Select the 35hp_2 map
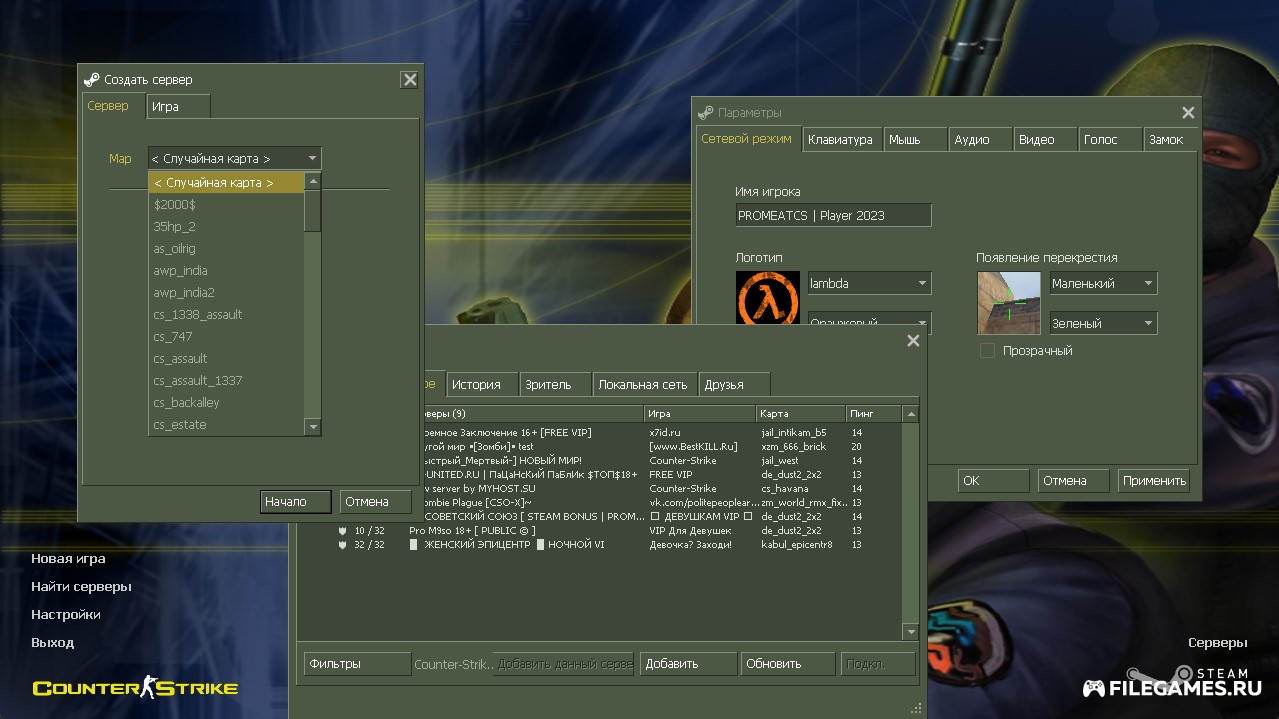This screenshot has width=1279, height=719. coord(227,227)
